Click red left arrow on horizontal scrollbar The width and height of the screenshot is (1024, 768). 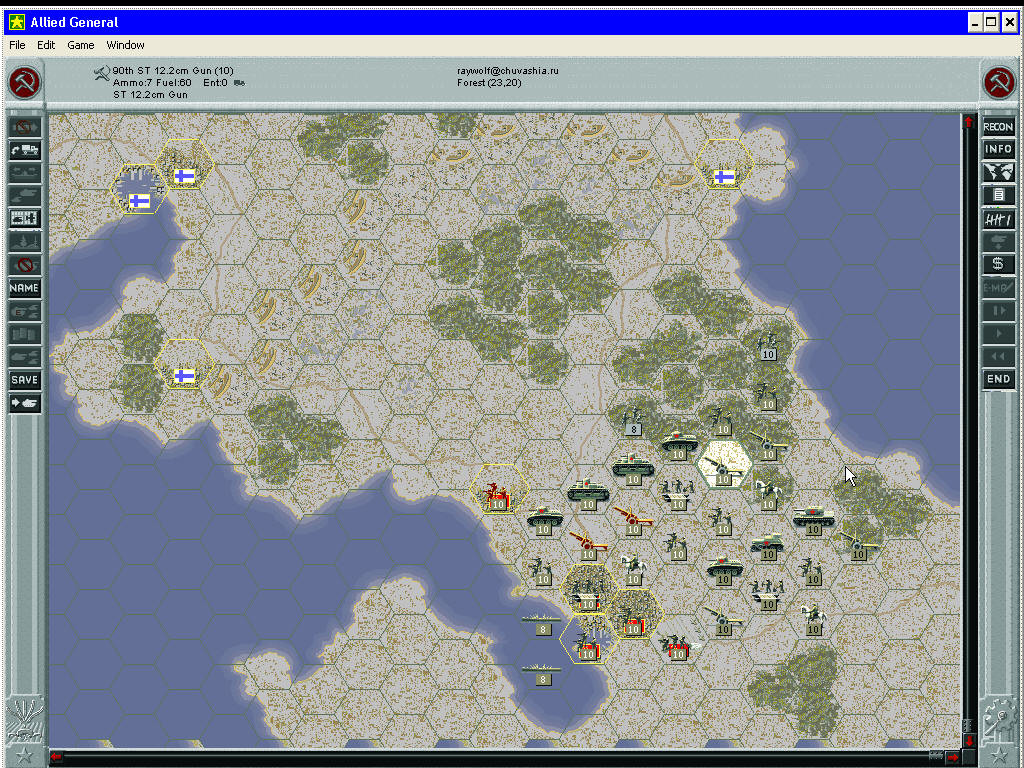click(56, 757)
